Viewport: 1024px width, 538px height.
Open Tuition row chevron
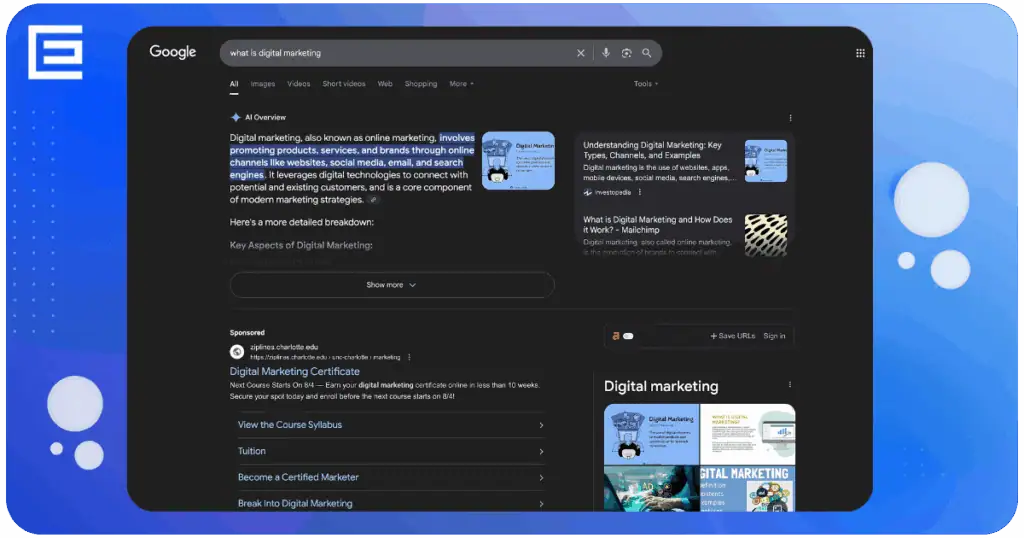coord(541,451)
